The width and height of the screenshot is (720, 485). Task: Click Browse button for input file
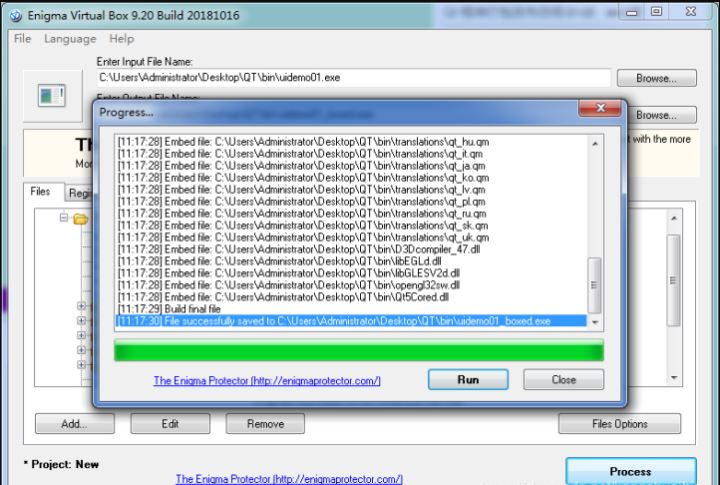click(657, 78)
